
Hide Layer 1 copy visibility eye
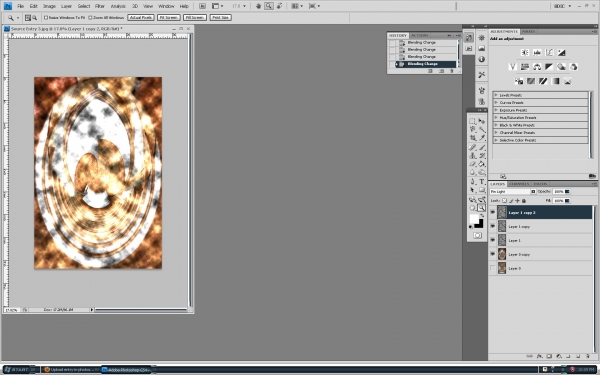[493, 226]
